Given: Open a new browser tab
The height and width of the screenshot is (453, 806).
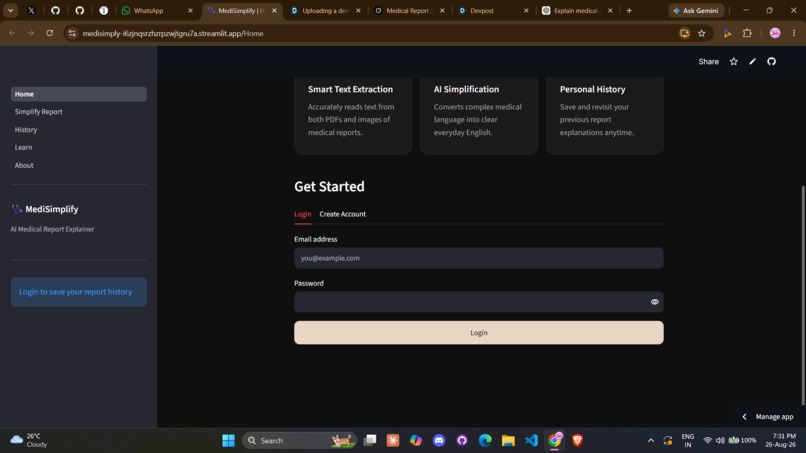Looking at the screenshot, I should [x=629, y=10].
